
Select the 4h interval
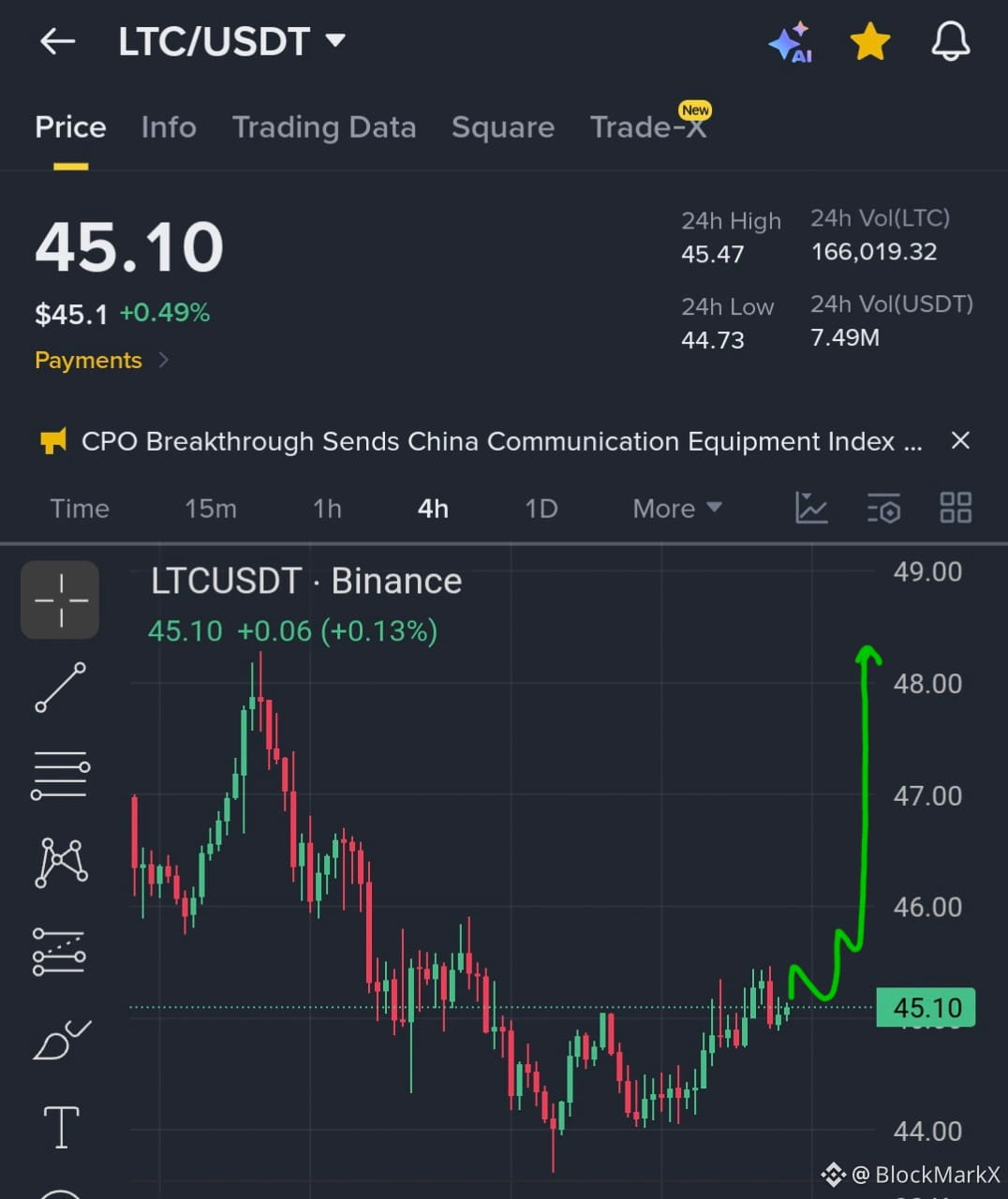pyautogui.click(x=433, y=509)
